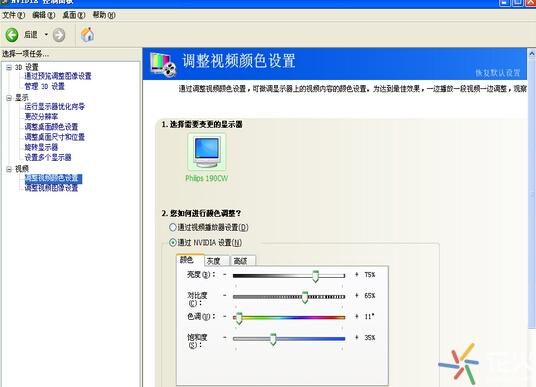
Task: Collapse the 显示 tree node
Action: tap(9, 98)
